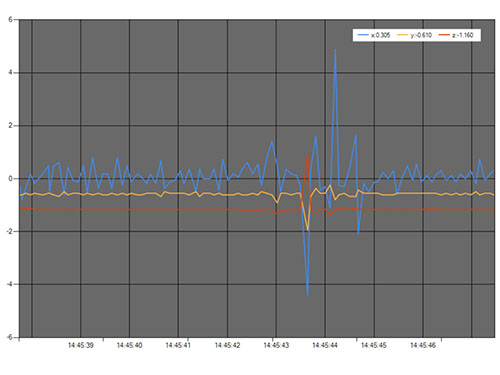This screenshot has width=500, height=375.
Task: Click the x:0.305 legend entry
Action: point(373,35)
